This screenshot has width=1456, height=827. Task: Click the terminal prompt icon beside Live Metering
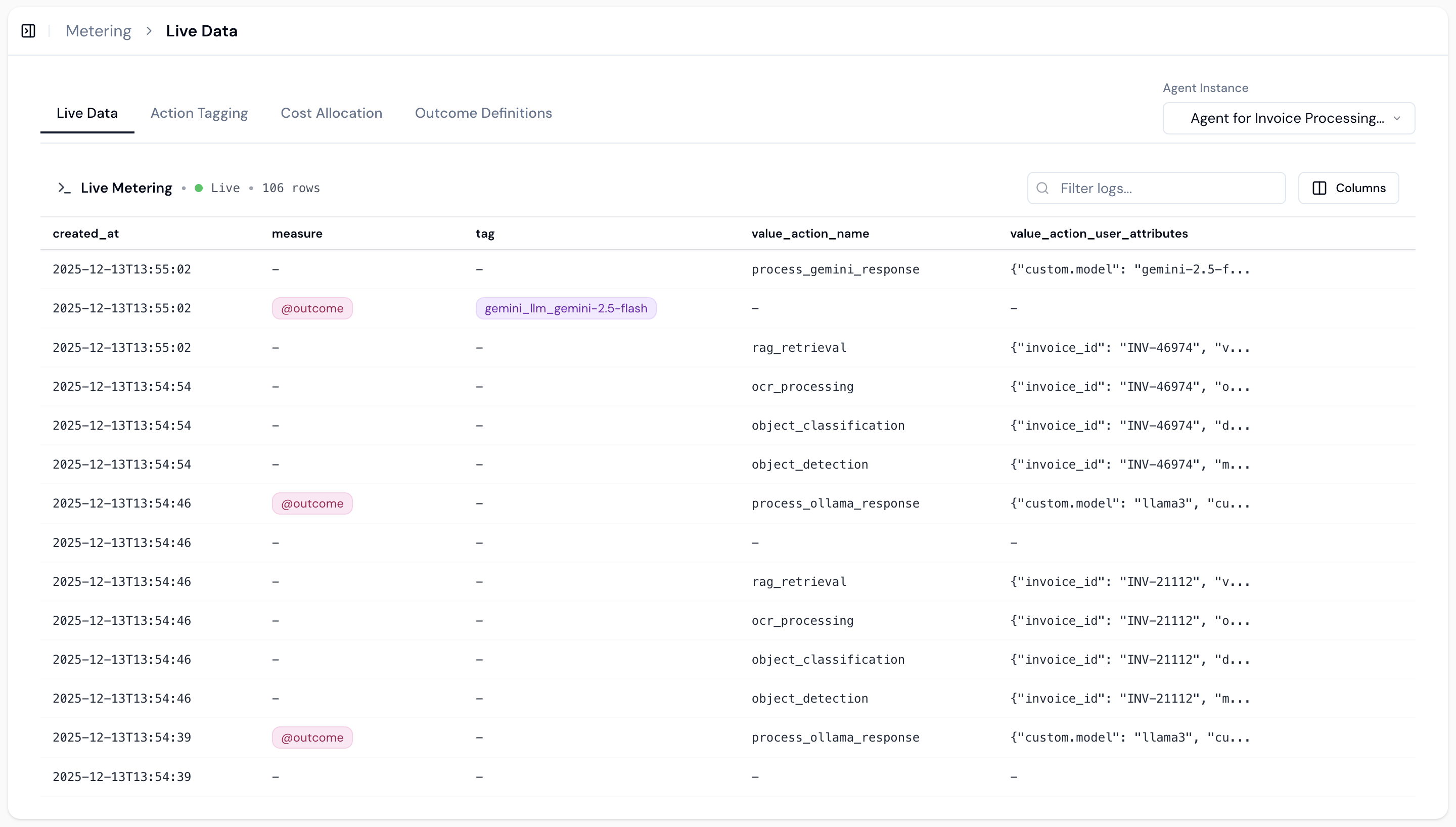pos(65,188)
